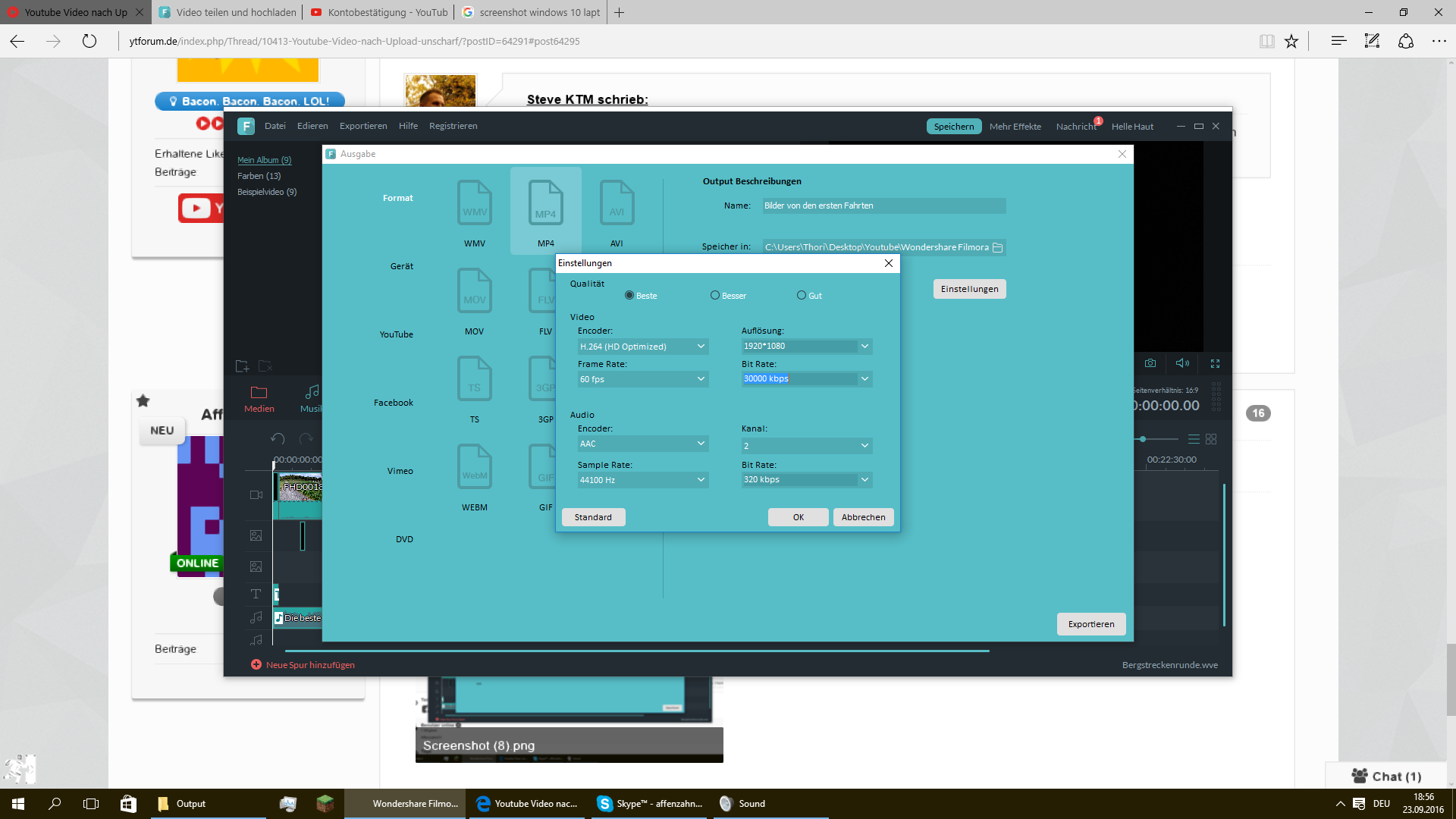1456x819 pixels.
Task: Open the video Encoder H.264 dropdown
Action: [x=642, y=347]
